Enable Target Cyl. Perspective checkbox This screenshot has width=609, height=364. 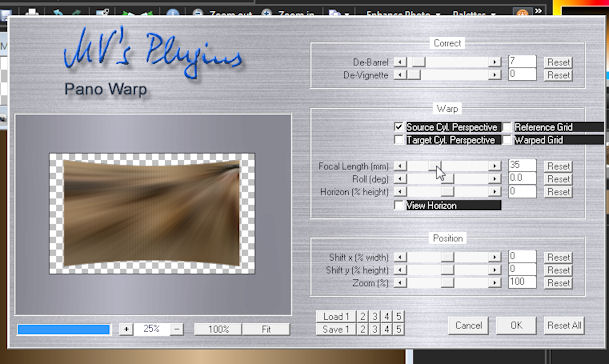pyautogui.click(x=398, y=140)
